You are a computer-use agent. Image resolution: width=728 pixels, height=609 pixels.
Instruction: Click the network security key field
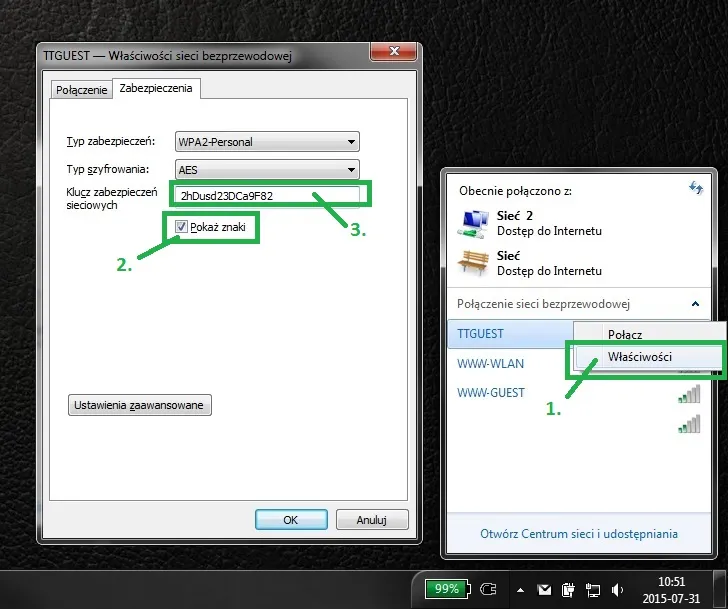(267, 195)
